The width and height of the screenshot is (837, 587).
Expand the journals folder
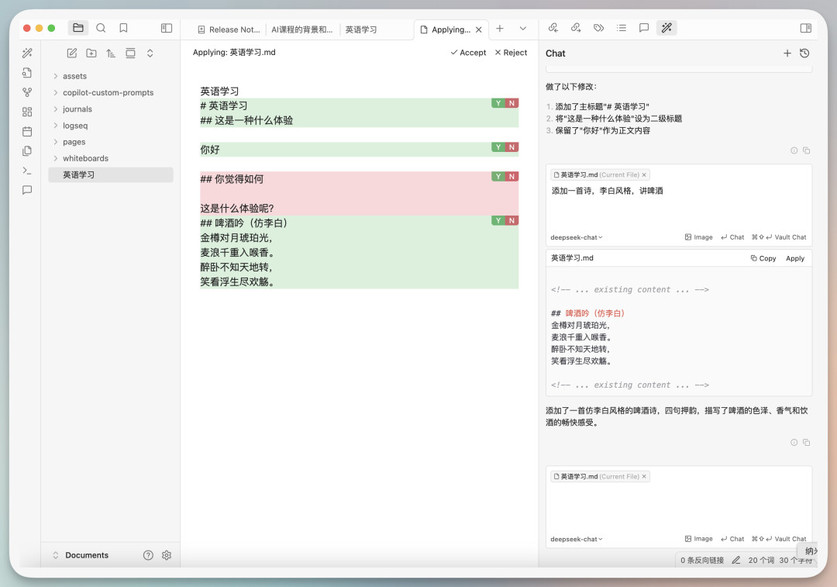pyautogui.click(x=77, y=109)
